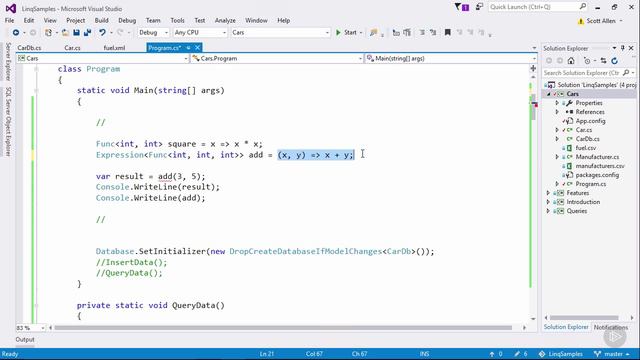640x360 pixels.
Task: Open the Cars project navigation dropdown
Action: (x=102, y=59)
